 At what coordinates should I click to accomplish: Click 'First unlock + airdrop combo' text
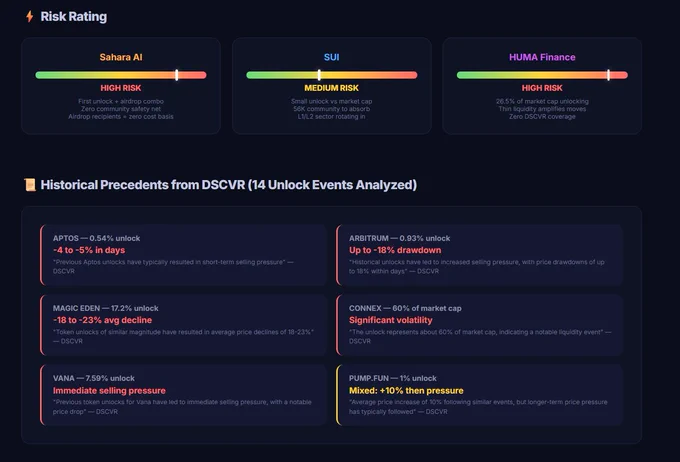[121, 101]
